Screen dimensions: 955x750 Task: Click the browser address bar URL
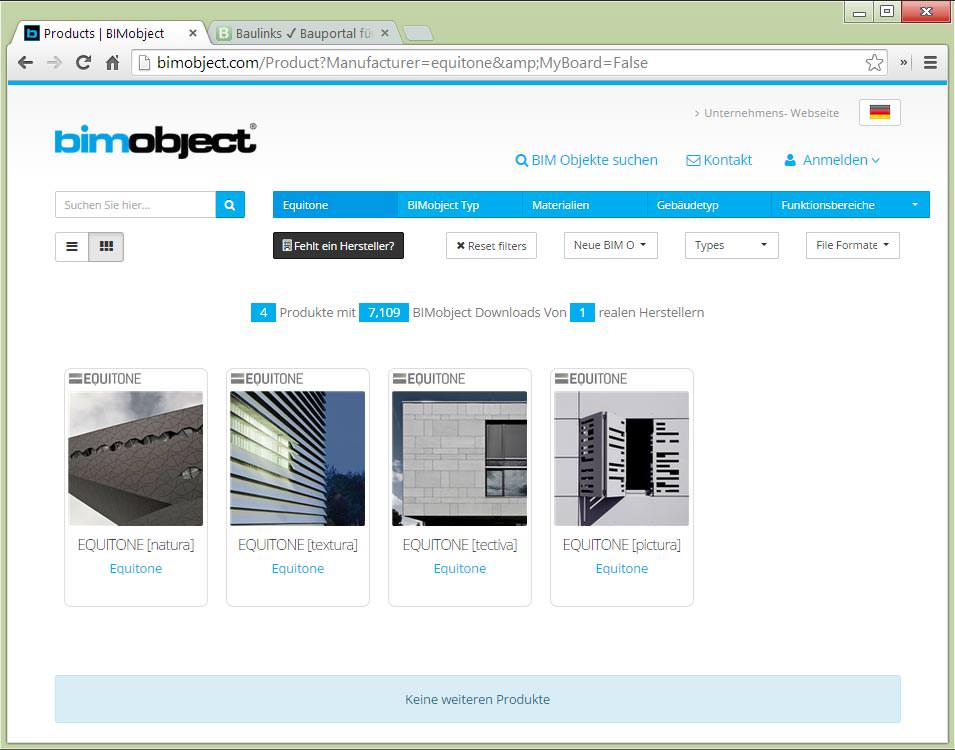(x=498, y=62)
